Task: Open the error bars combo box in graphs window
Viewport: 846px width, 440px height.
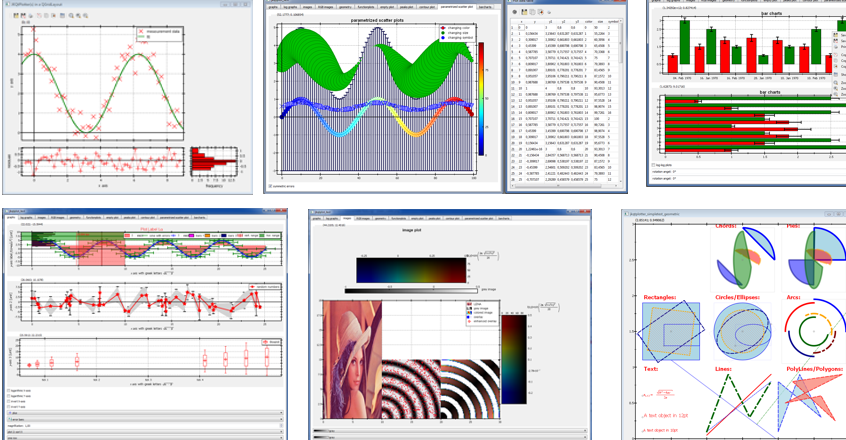Action: tap(145, 420)
